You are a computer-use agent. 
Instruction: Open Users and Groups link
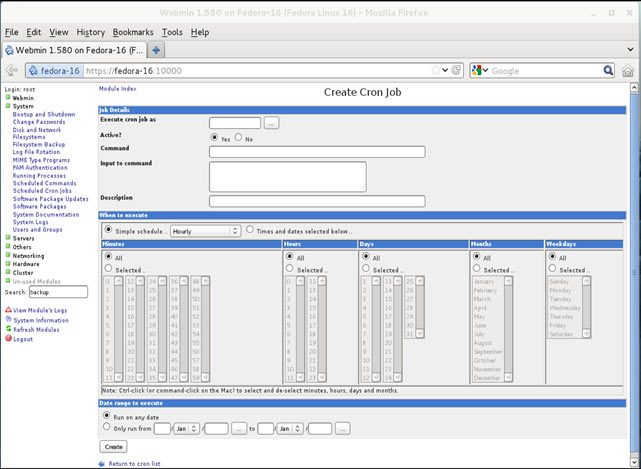pyautogui.click(x=38, y=230)
